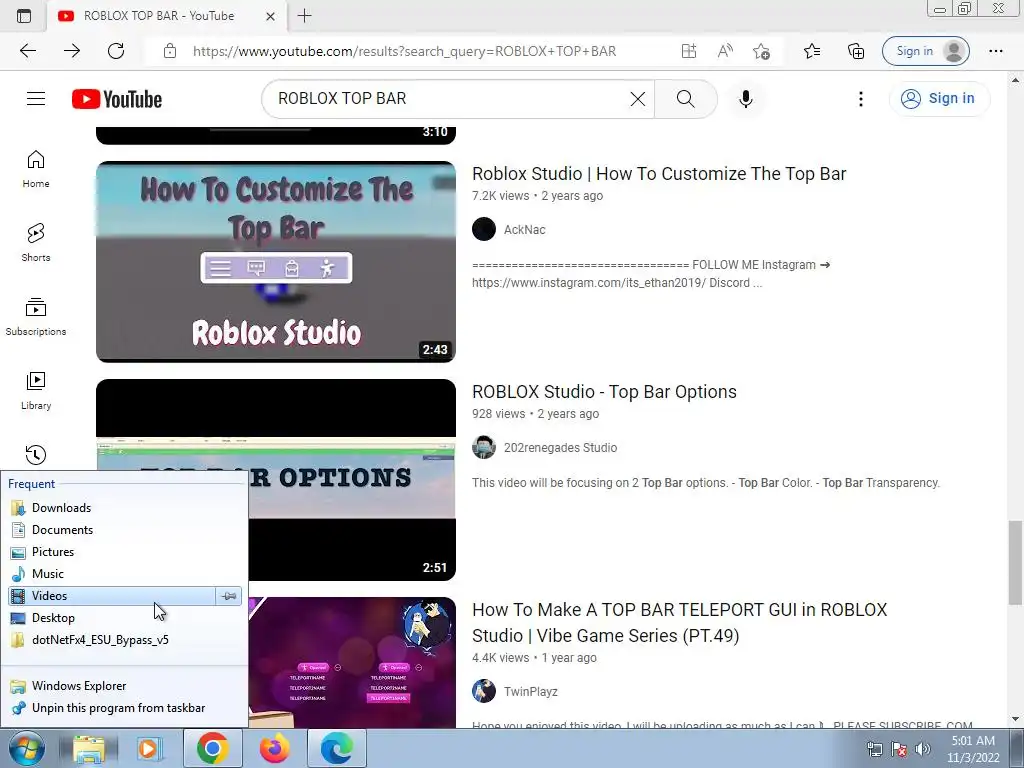Open Edge Collections icon
Image resolution: width=1024 pixels, height=768 pixels.
click(856, 51)
